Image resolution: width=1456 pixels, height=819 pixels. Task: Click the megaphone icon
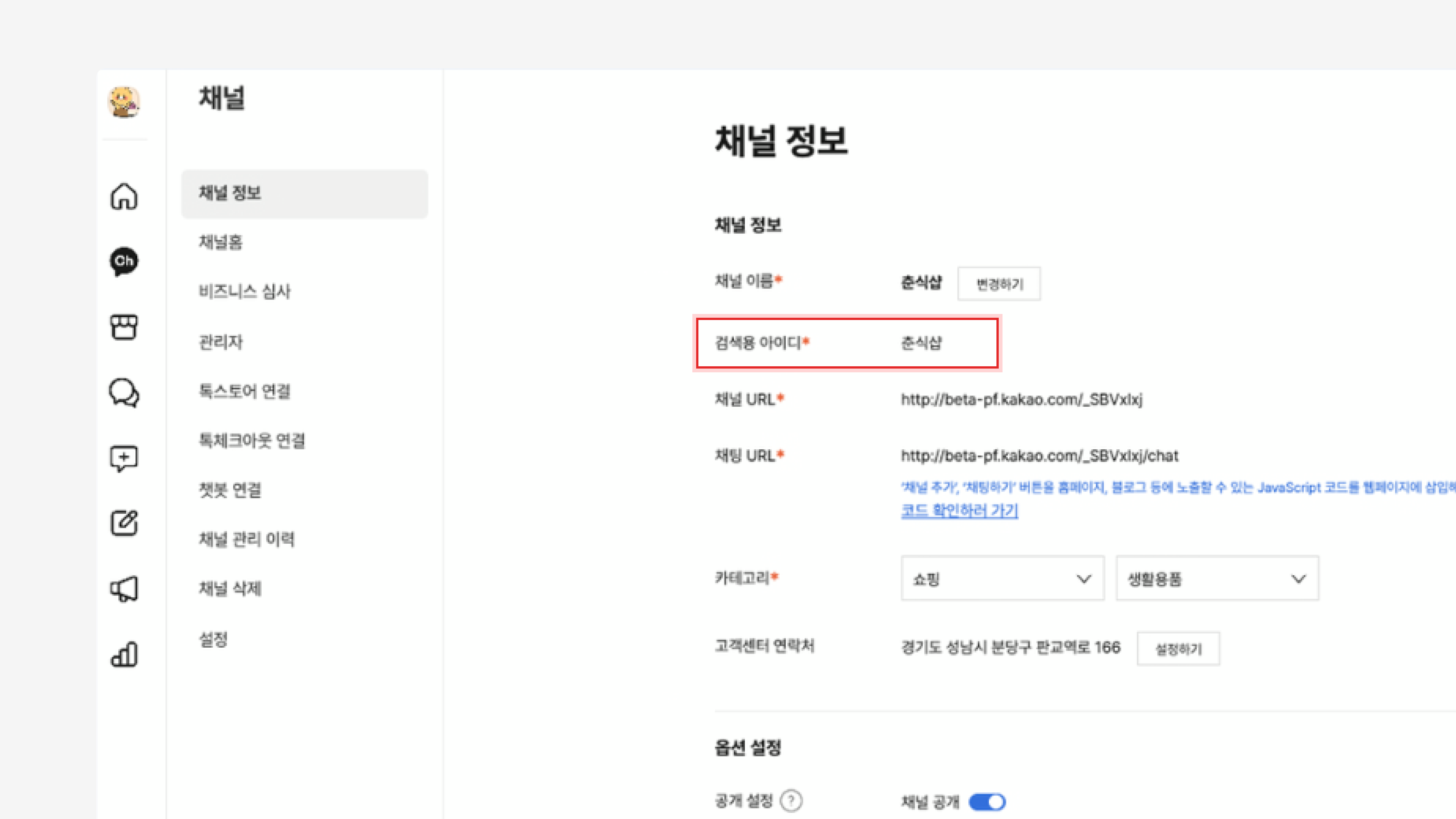(x=124, y=589)
